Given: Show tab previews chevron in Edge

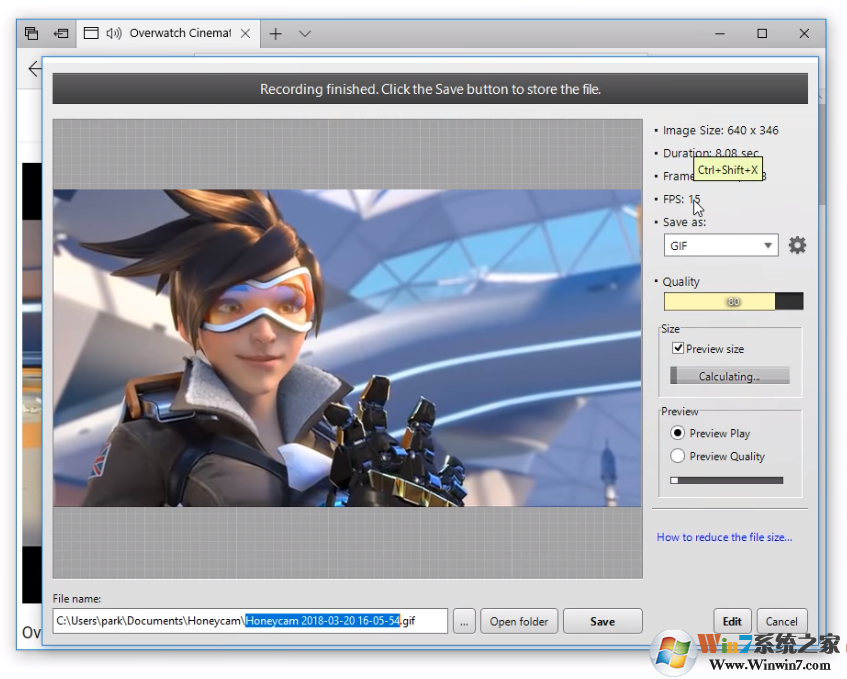Looking at the screenshot, I should 305,33.
